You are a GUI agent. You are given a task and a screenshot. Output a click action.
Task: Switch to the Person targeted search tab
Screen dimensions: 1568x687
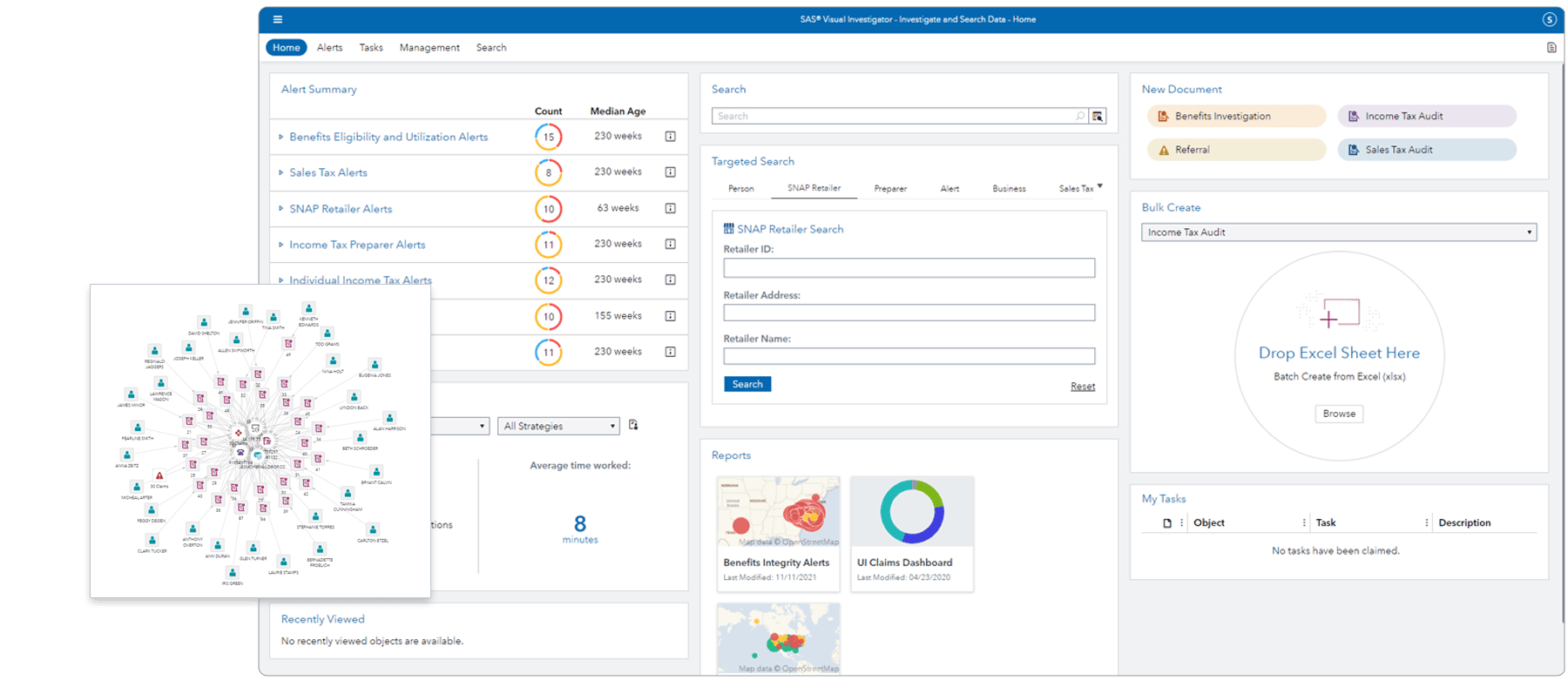pyautogui.click(x=741, y=188)
